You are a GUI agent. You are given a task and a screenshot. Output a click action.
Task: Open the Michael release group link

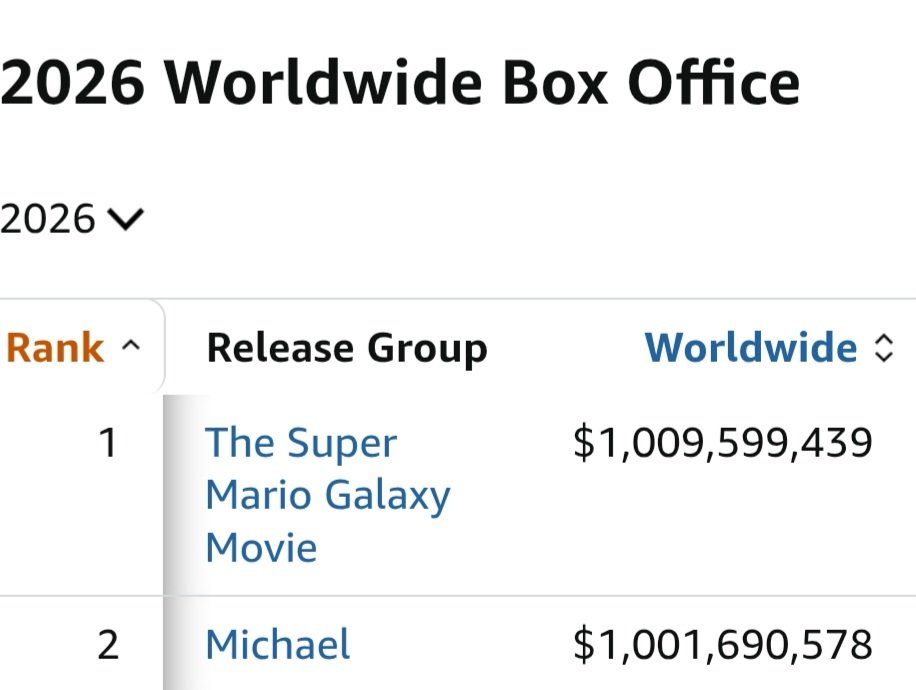tap(278, 644)
